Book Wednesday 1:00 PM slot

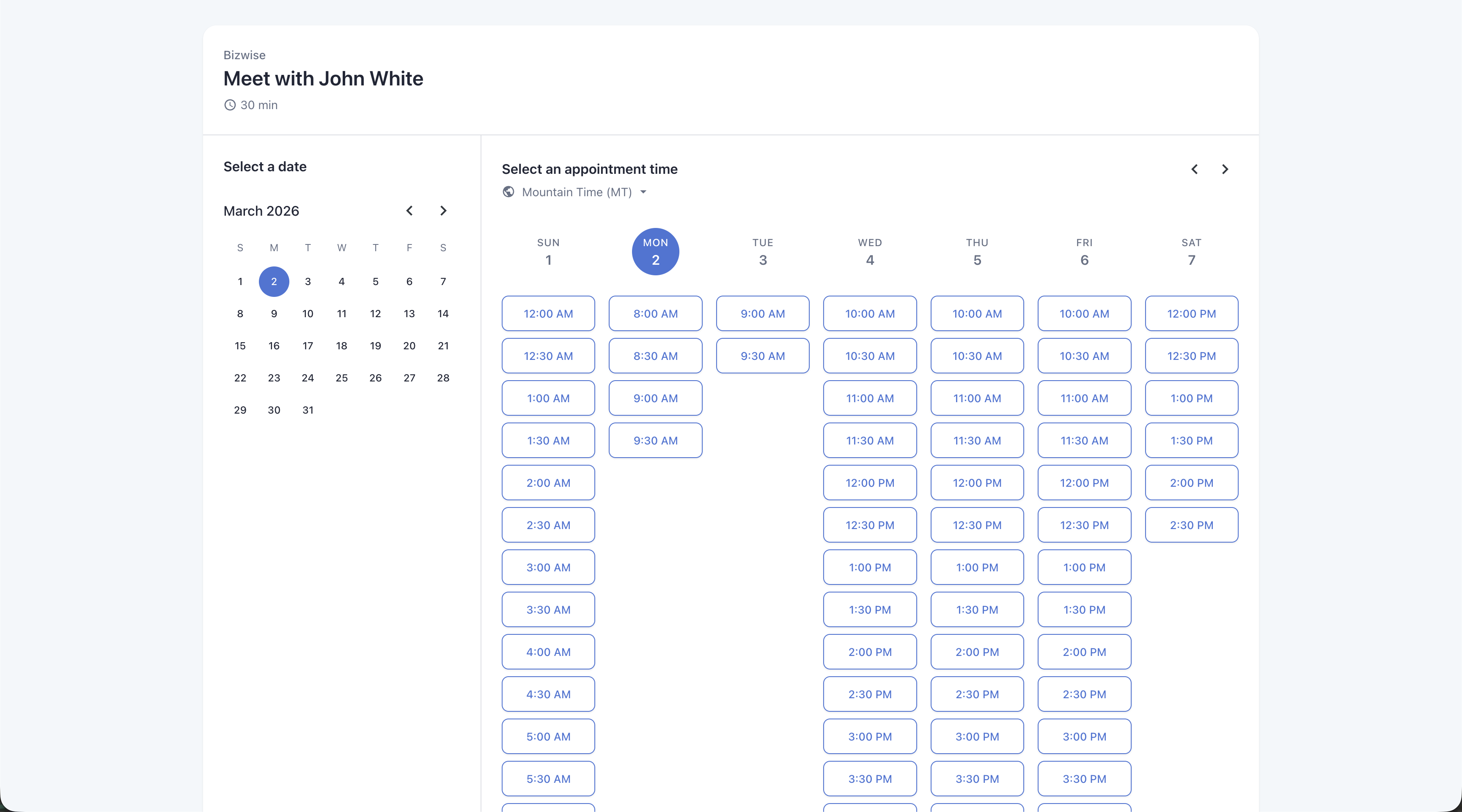(x=870, y=568)
